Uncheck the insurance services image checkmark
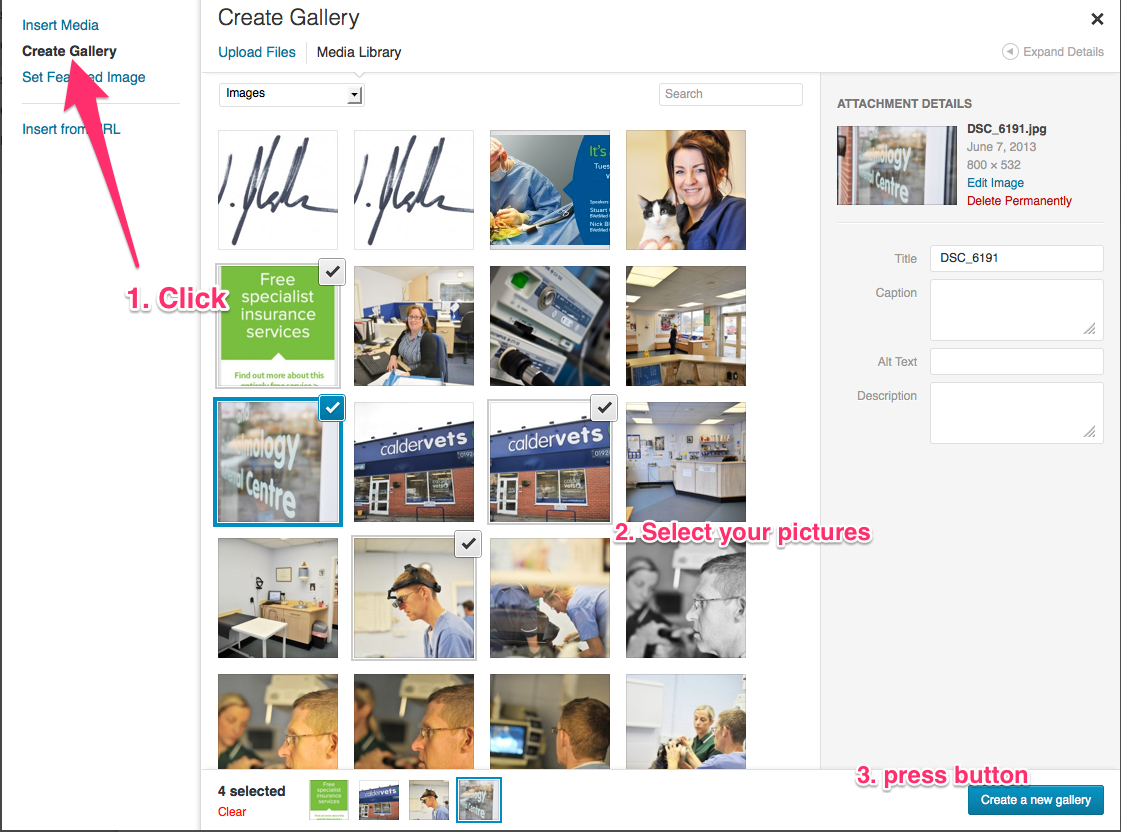This screenshot has width=1121, height=832. 332,272
